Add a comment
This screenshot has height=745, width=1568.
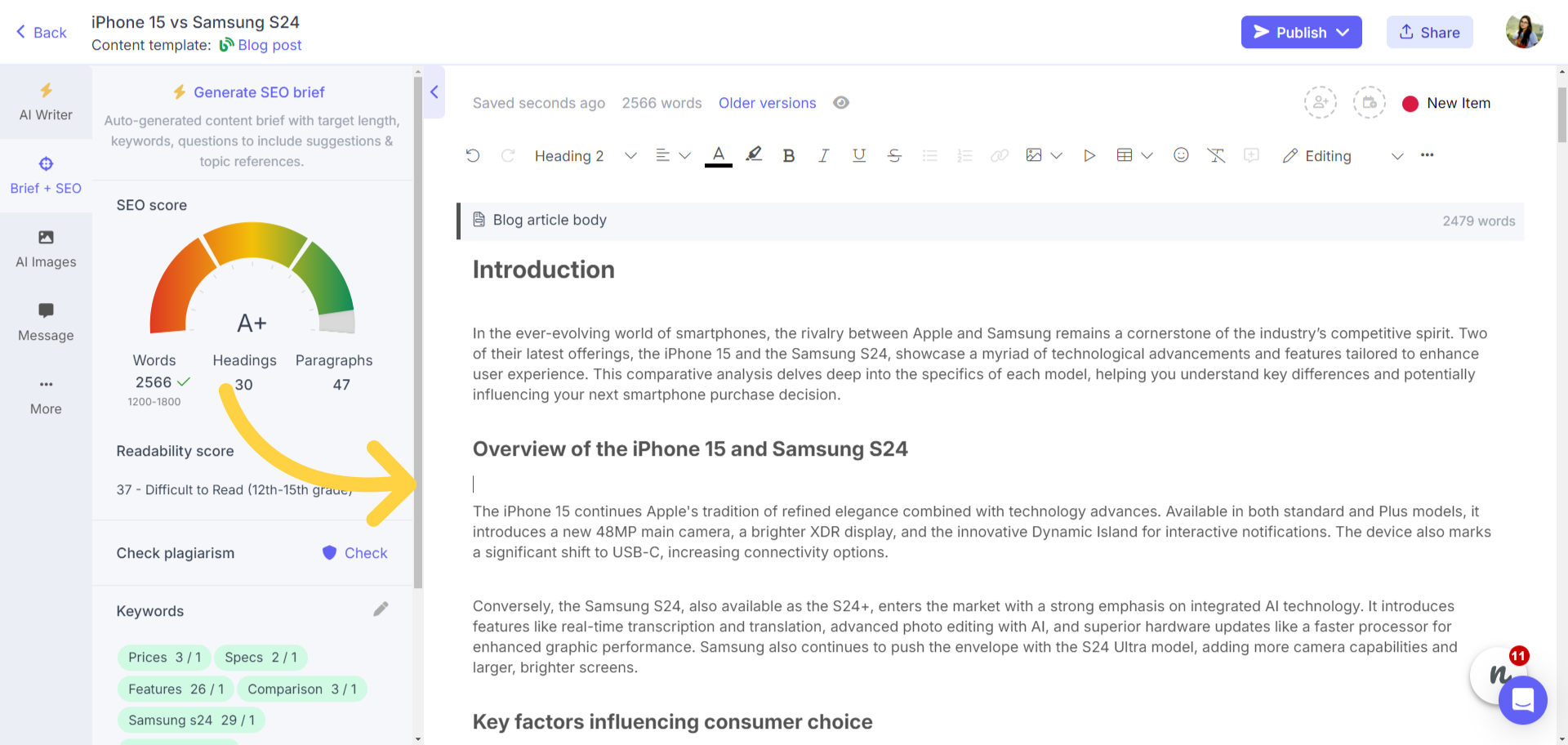coord(1251,155)
